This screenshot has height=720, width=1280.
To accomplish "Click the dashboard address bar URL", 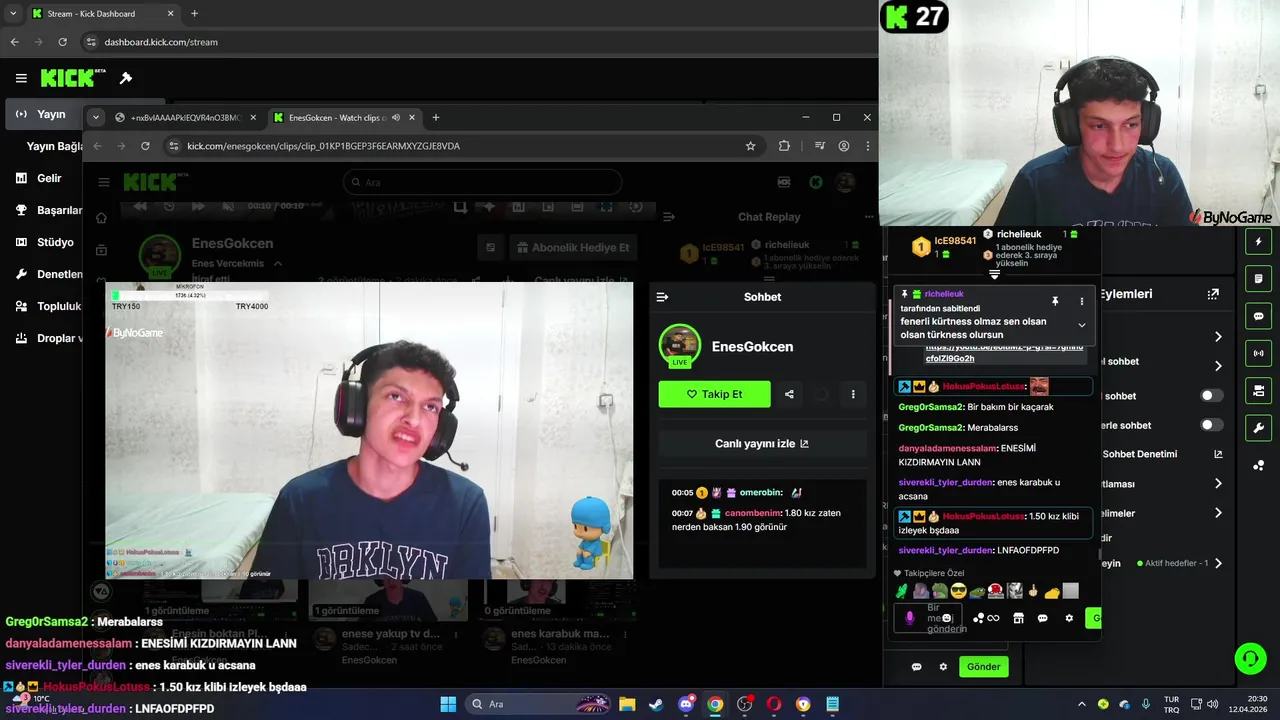I will [x=161, y=42].
